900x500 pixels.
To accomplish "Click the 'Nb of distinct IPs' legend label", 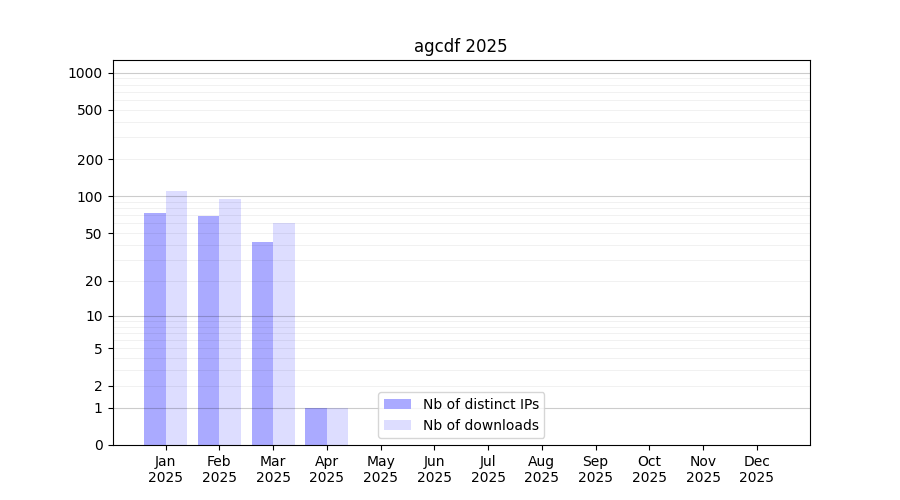I will click(481, 404).
